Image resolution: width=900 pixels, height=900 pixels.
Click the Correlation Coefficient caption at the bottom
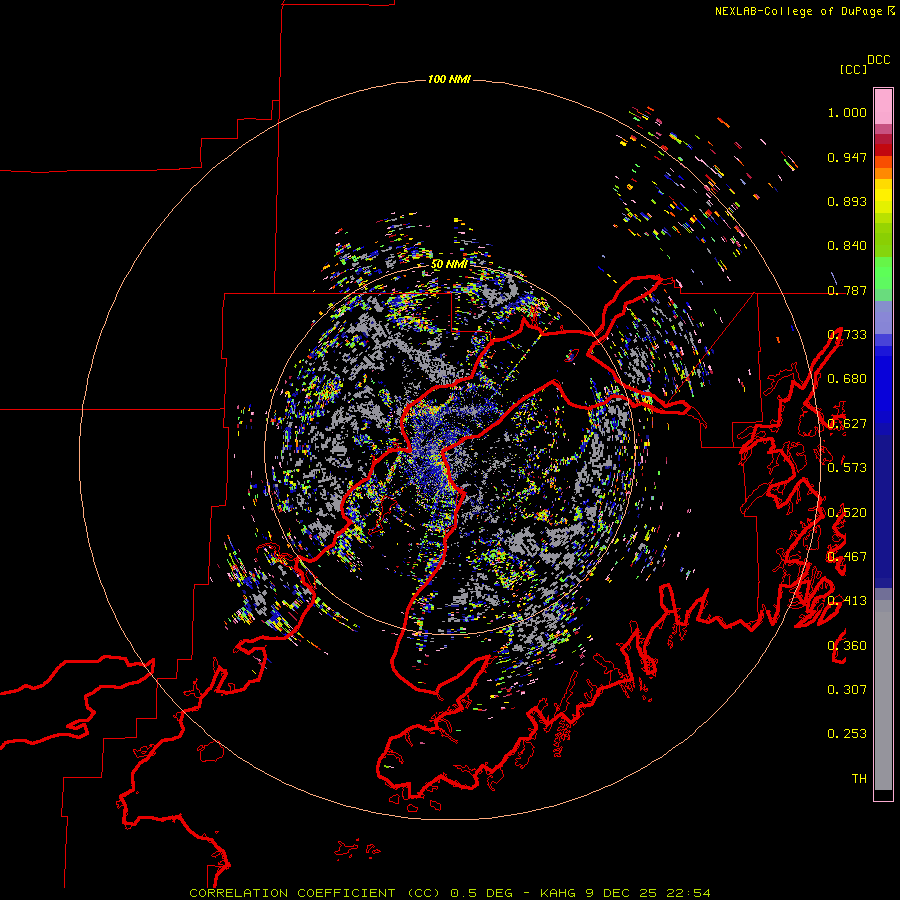pyautogui.click(x=450, y=893)
